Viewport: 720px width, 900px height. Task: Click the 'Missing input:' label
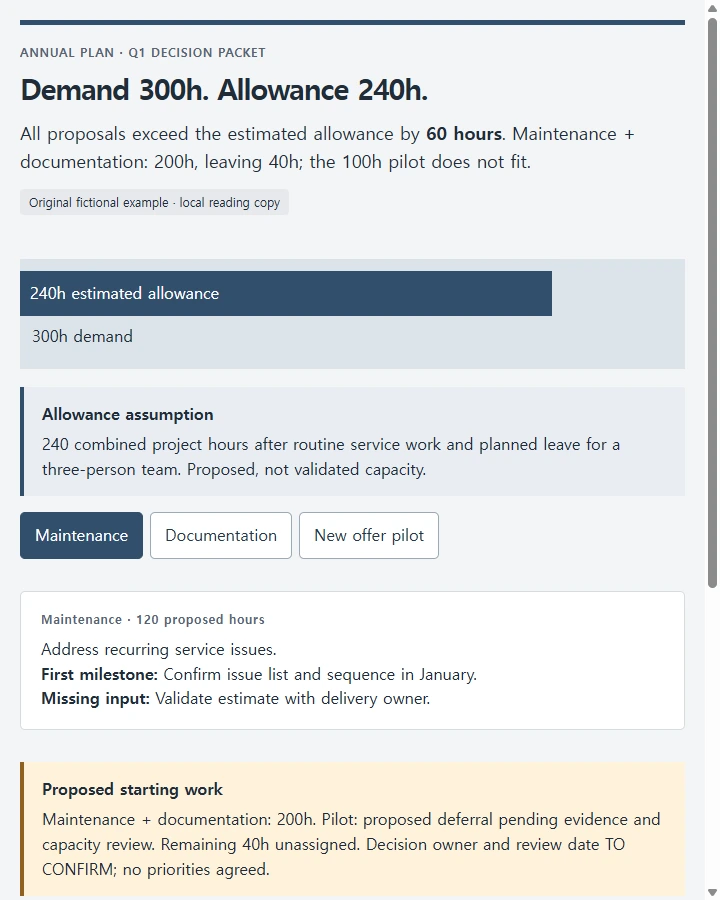pos(95,699)
